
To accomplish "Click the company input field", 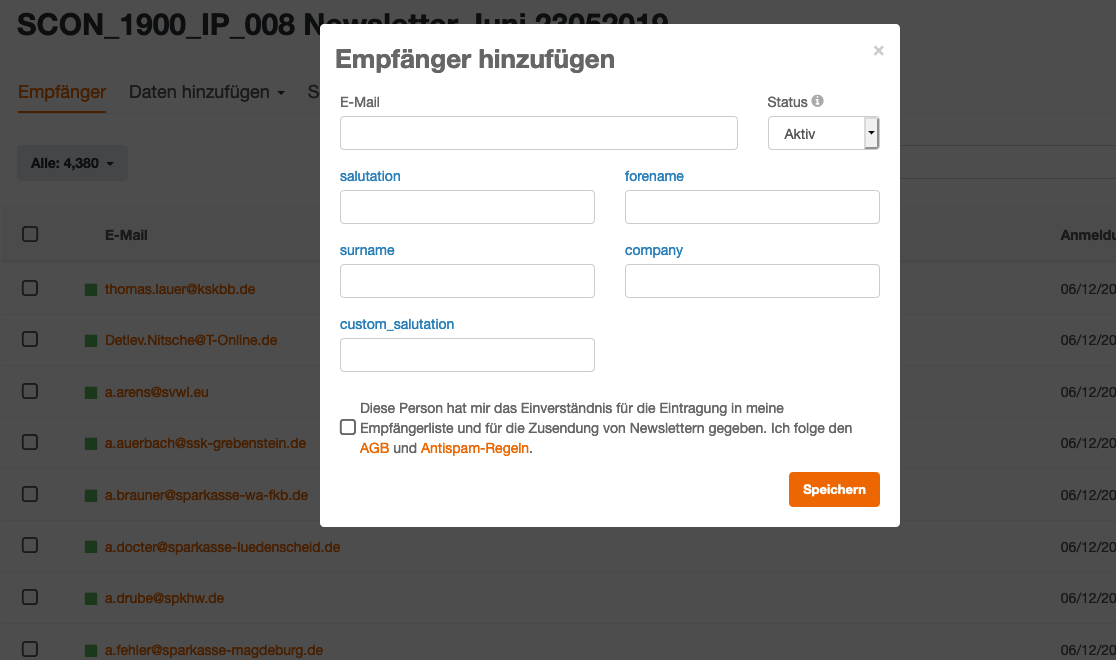I will (x=752, y=281).
